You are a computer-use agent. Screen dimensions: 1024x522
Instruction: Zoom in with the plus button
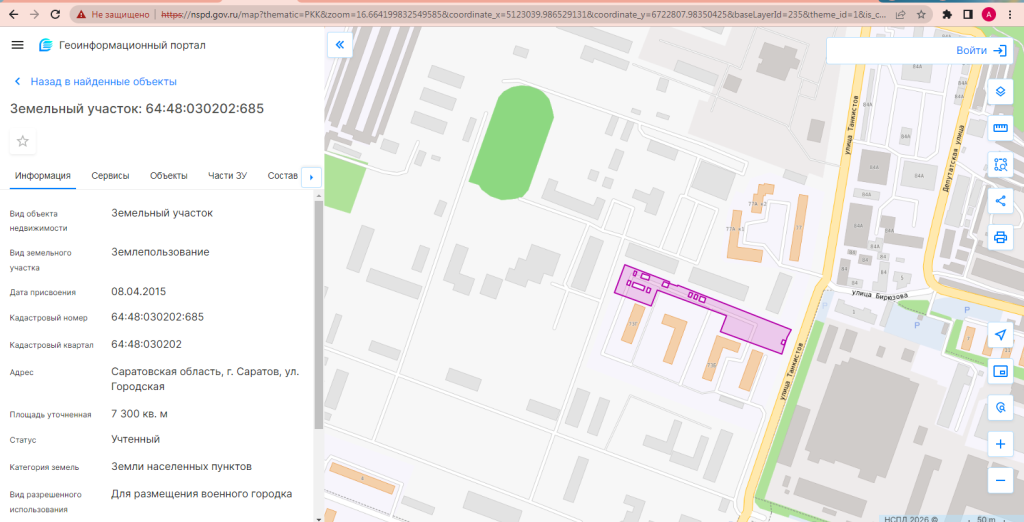click(1000, 445)
